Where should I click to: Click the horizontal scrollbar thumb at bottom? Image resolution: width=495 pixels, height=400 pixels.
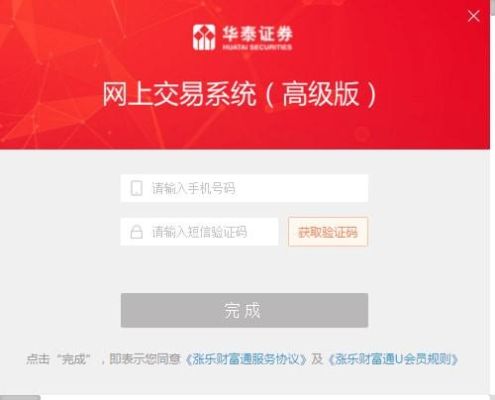click(20, 398)
